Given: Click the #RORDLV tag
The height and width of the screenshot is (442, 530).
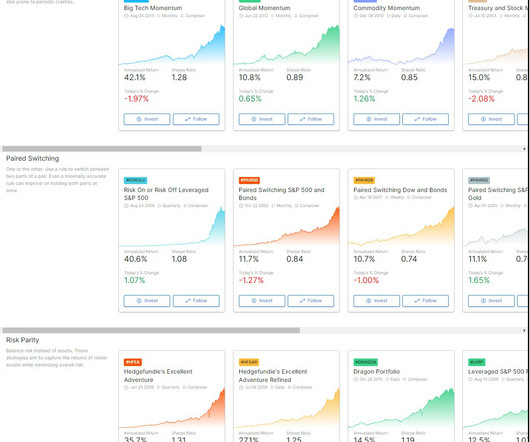Looking at the screenshot, I should [135, 180].
